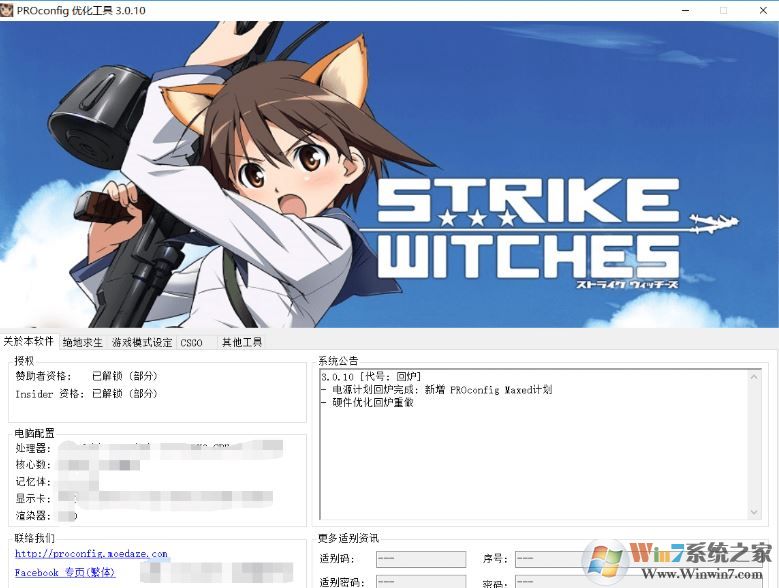Close the PROconfig window

763,10
